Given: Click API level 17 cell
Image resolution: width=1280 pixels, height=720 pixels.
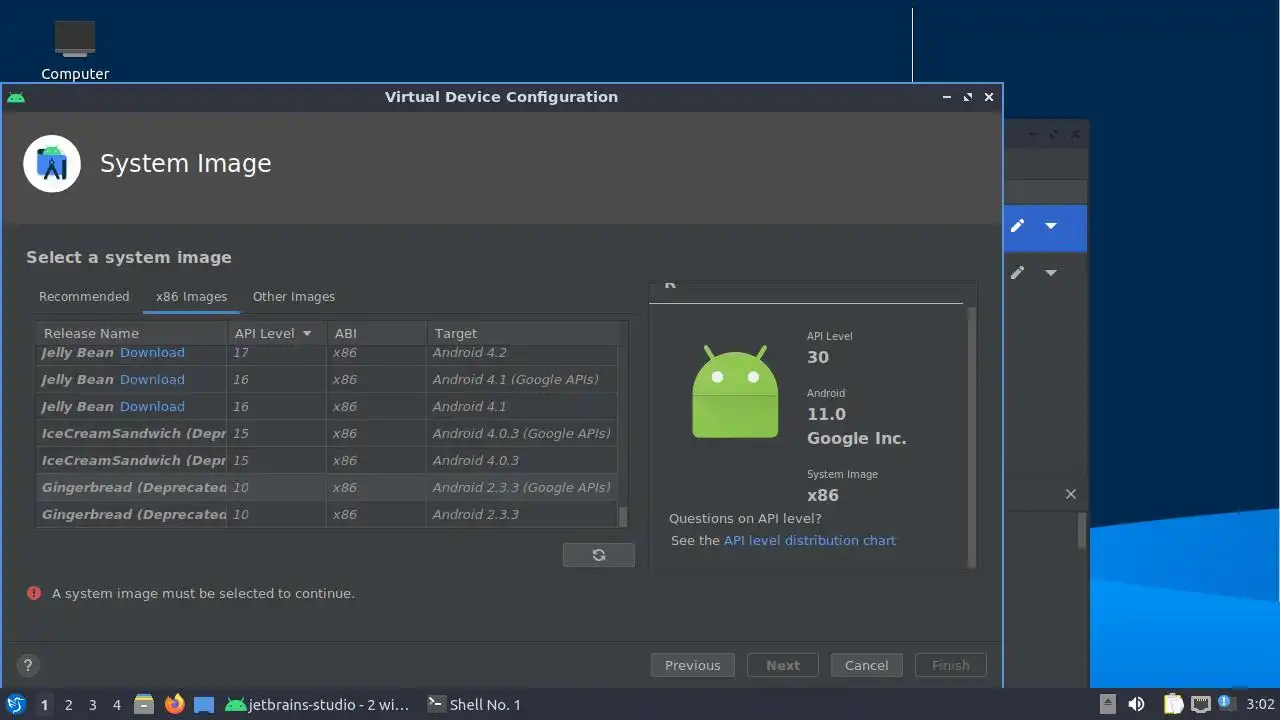Looking at the screenshot, I should click(x=276, y=353).
